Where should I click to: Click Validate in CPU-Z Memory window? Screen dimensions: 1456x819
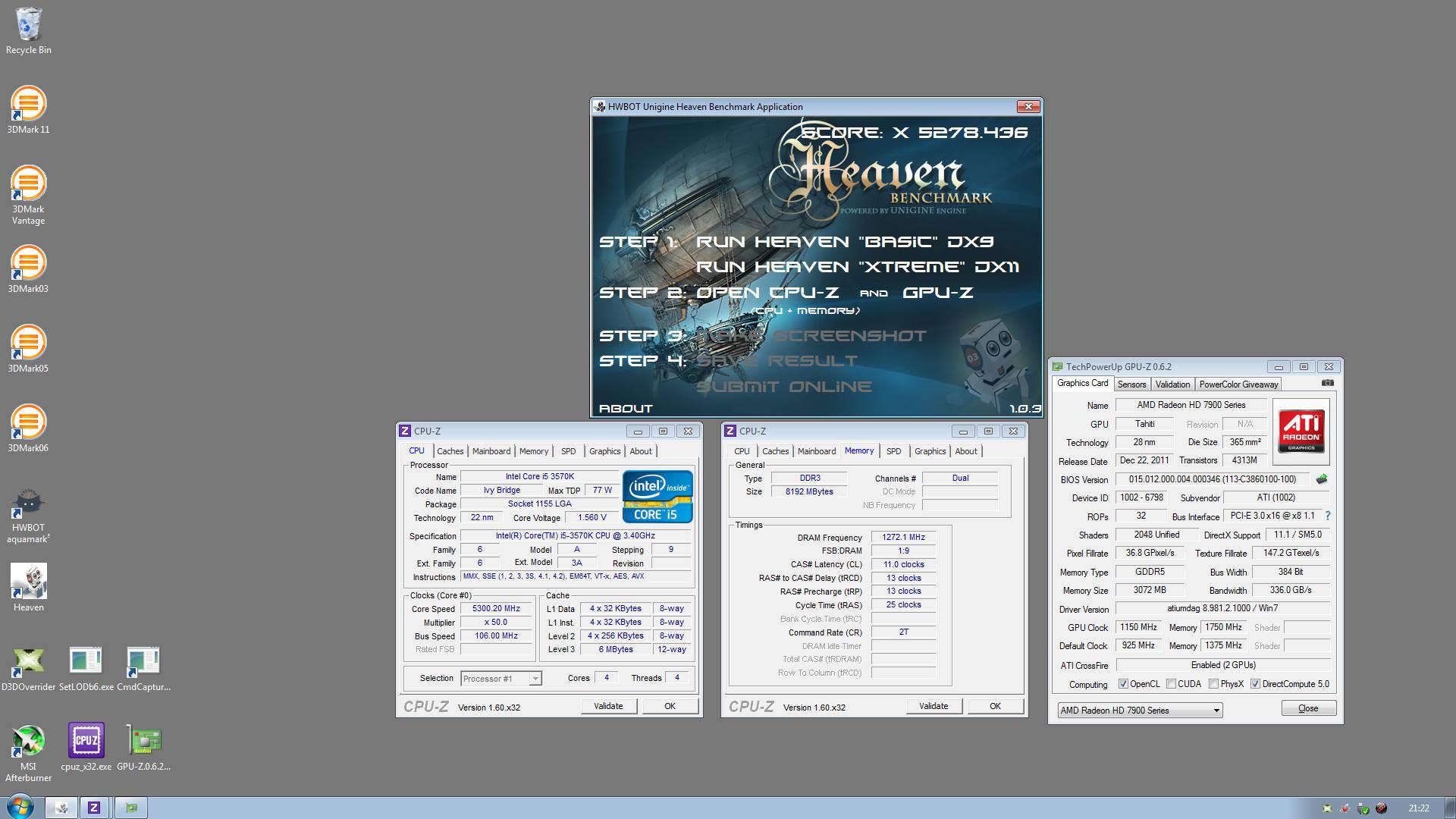point(934,706)
